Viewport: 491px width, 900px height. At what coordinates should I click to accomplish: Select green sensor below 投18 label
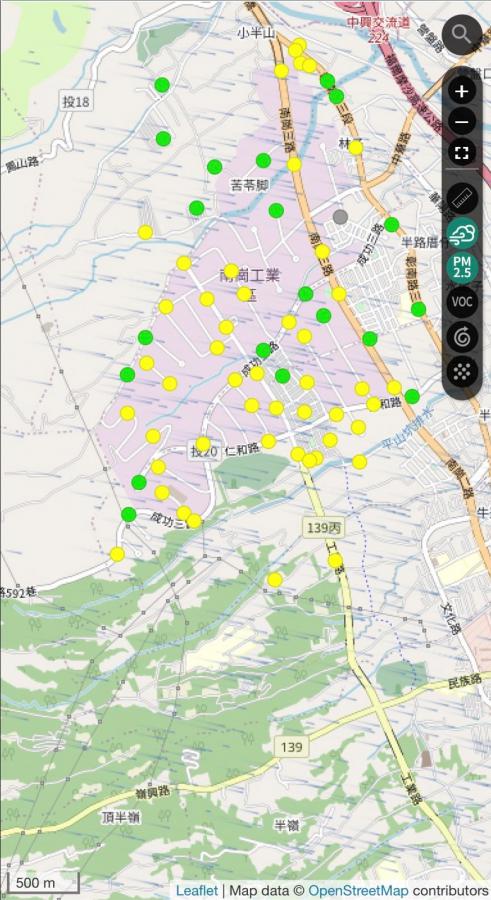tap(164, 138)
